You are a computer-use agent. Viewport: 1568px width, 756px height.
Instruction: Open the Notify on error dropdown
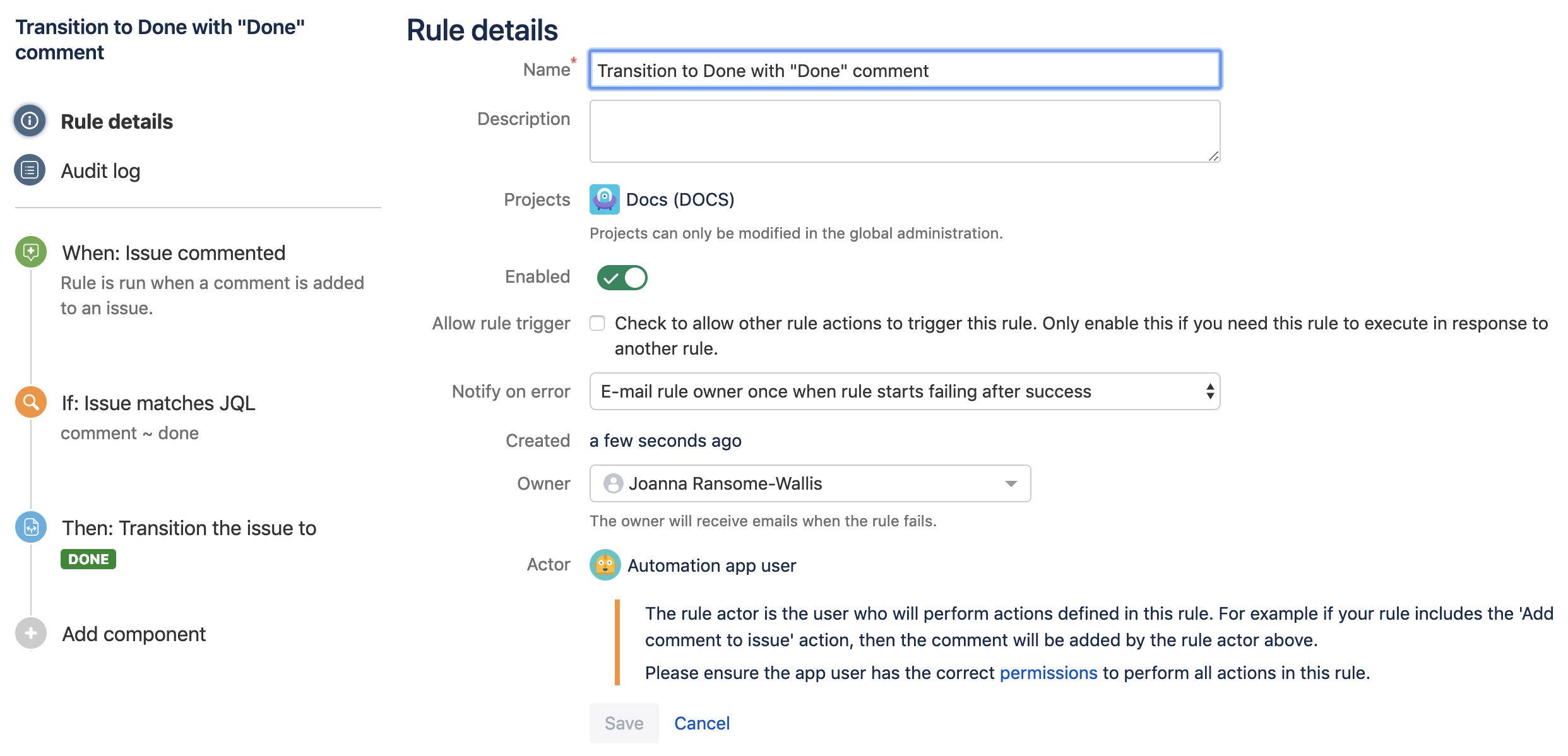pyautogui.click(x=904, y=391)
